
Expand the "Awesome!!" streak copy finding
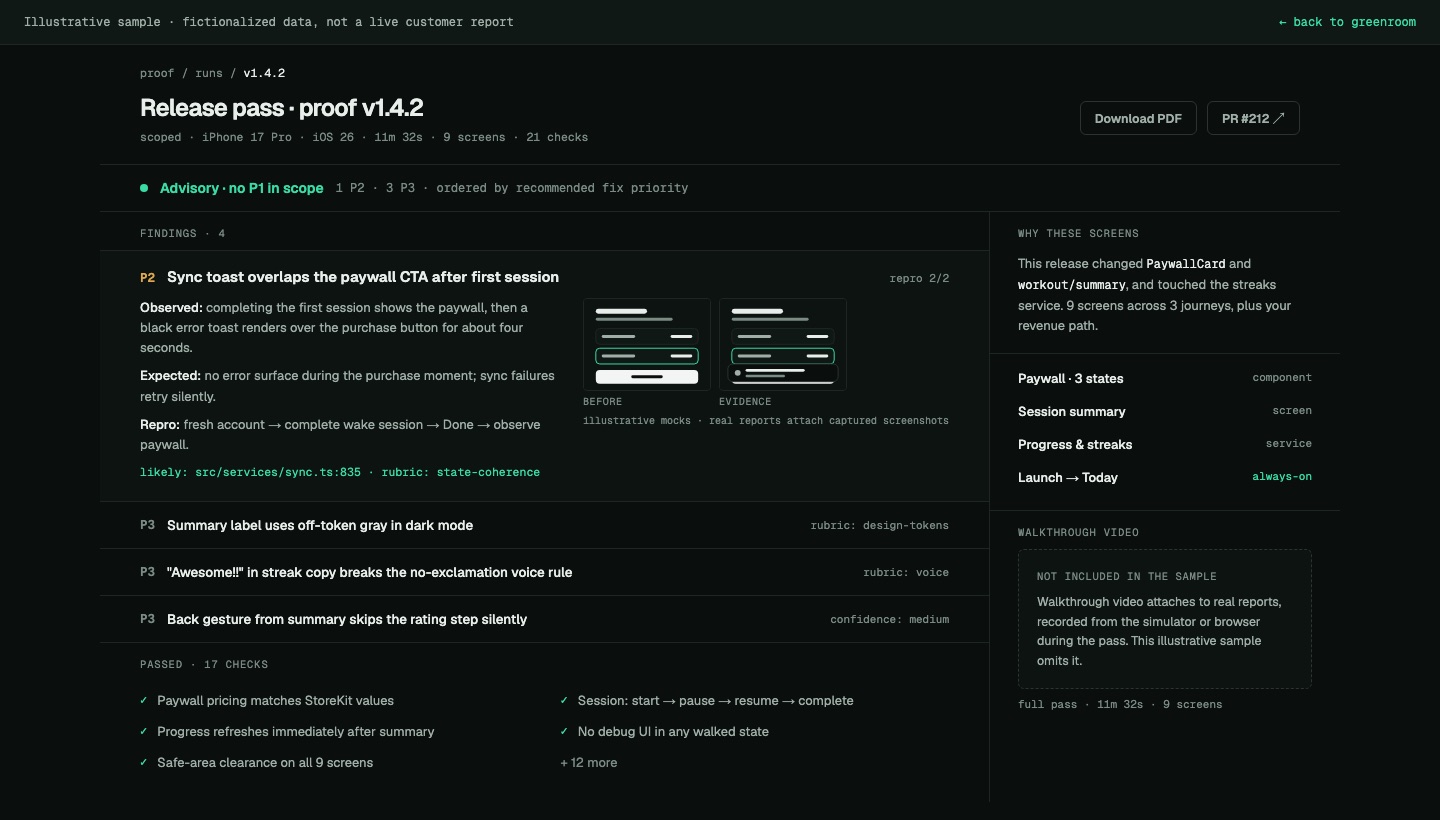click(x=545, y=572)
